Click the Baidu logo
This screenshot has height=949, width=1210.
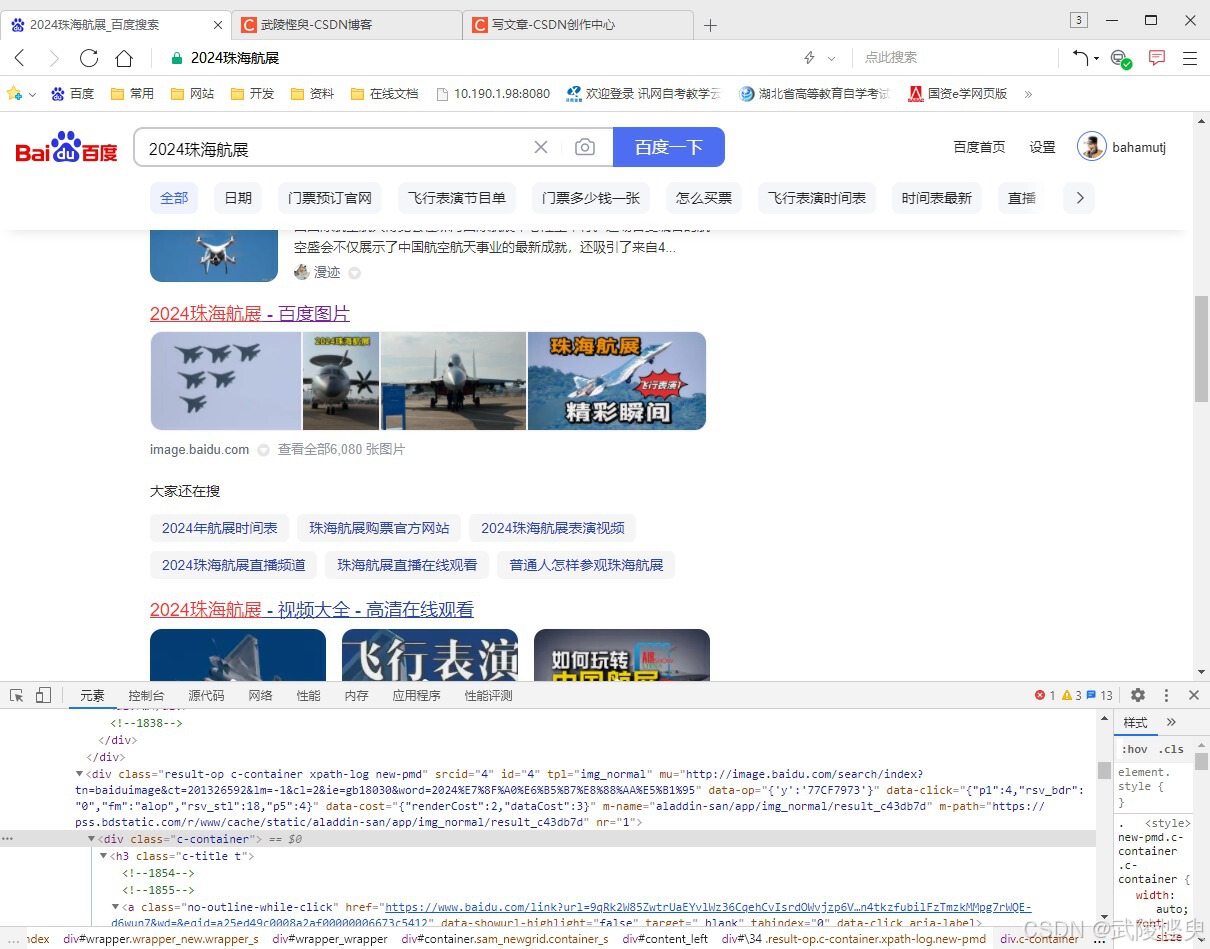click(x=66, y=148)
